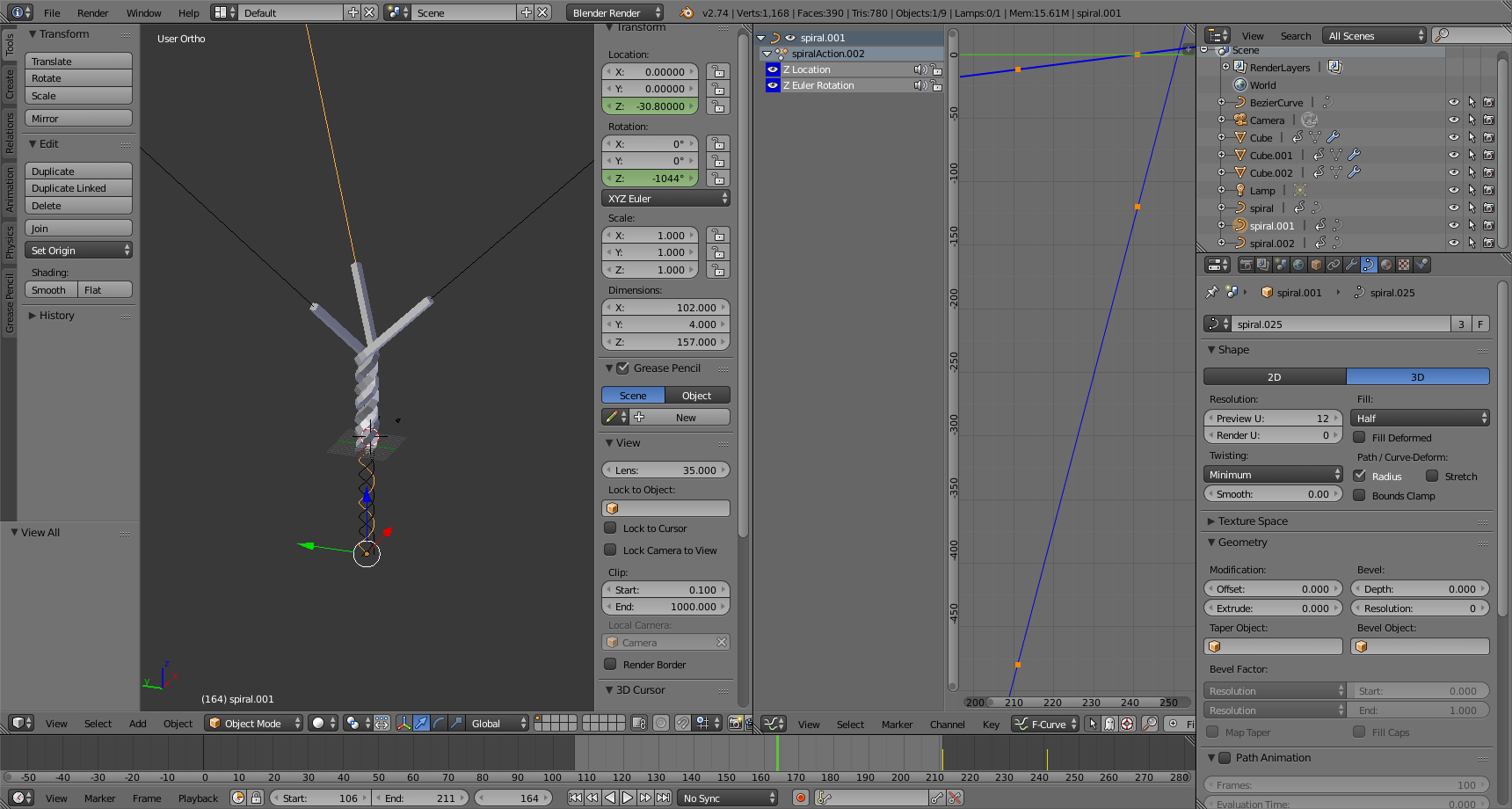Open the Render Layers properties tab
This screenshot has width=1512, height=809.
pos(1263,265)
